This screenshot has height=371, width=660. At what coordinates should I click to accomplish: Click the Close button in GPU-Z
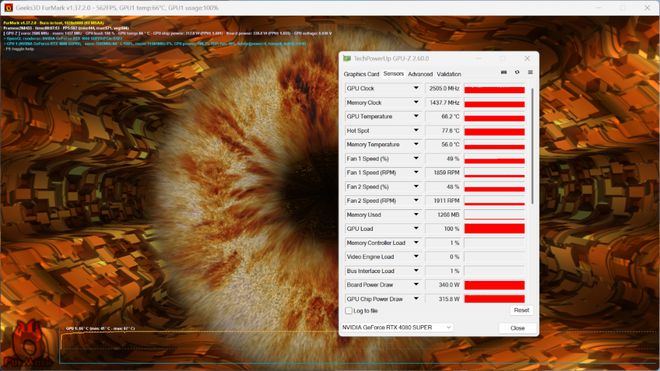click(517, 328)
